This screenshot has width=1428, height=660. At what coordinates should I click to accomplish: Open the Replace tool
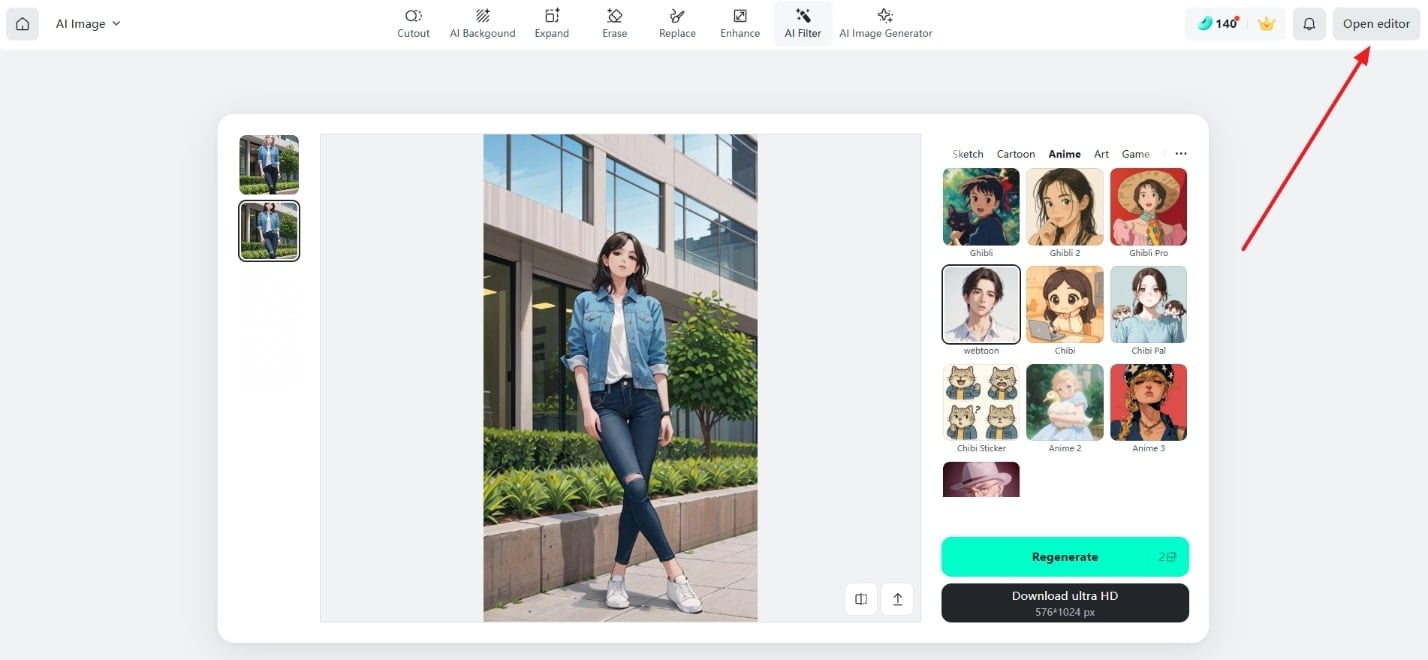pos(677,24)
